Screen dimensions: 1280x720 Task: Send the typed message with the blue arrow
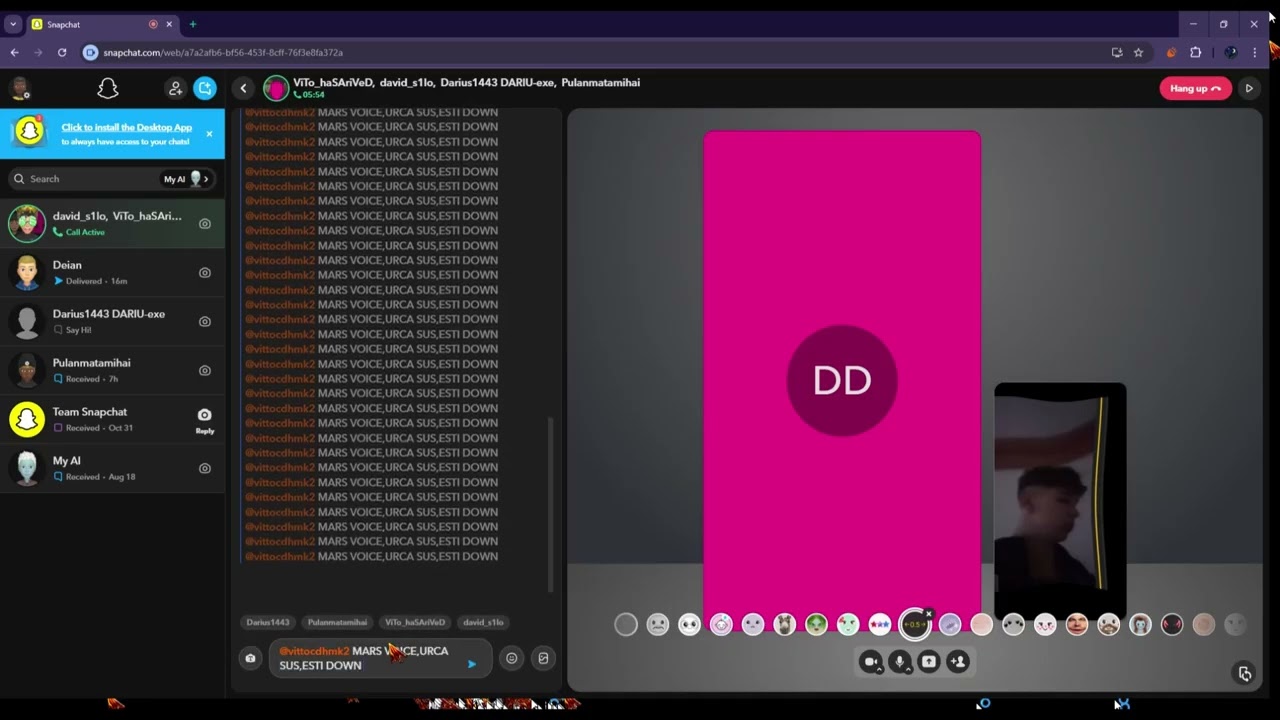472,664
